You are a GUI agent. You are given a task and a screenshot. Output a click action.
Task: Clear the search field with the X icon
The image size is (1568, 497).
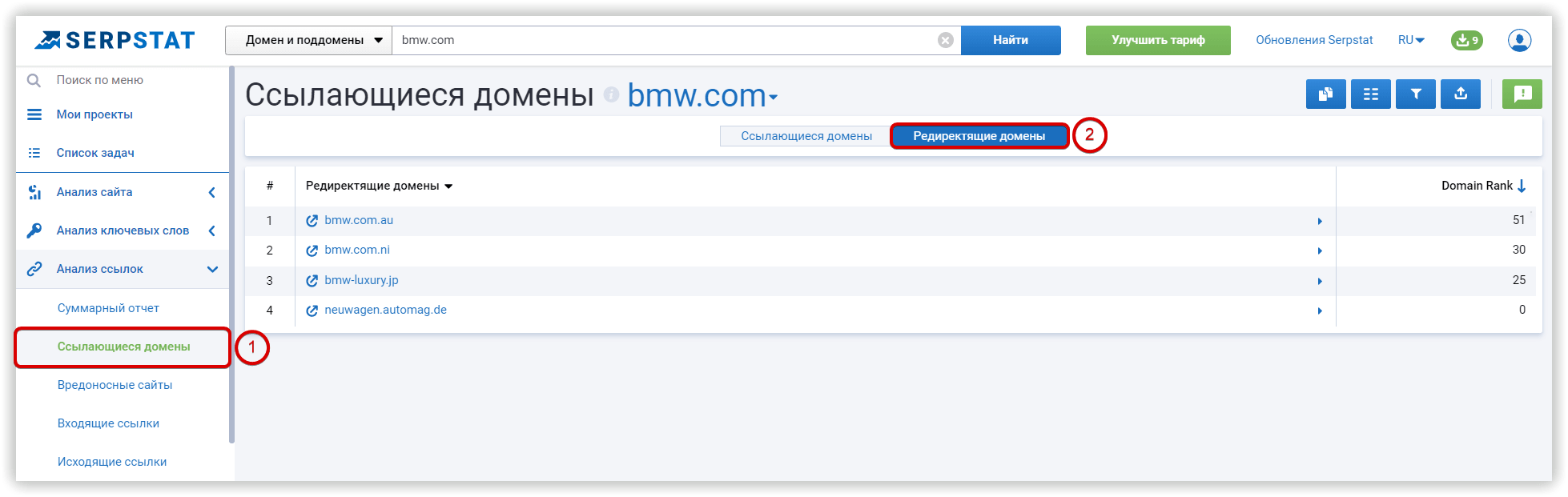click(x=946, y=40)
